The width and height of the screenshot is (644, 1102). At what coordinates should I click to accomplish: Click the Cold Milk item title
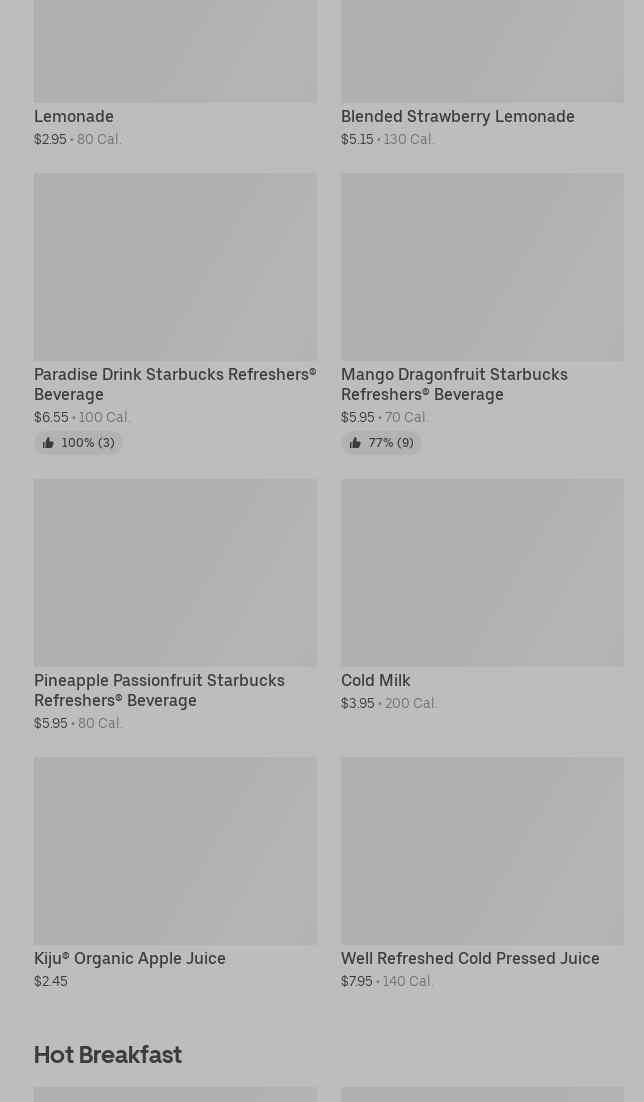pos(375,680)
